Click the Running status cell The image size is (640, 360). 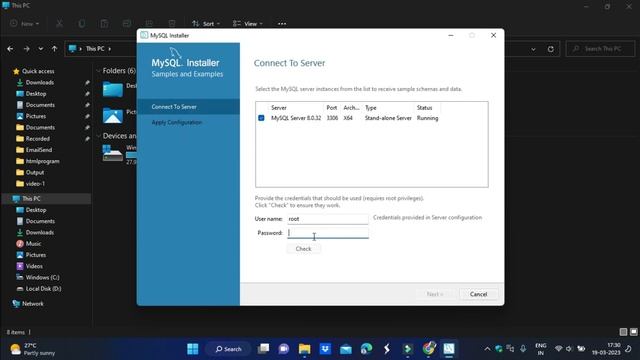click(x=427, y=118)
